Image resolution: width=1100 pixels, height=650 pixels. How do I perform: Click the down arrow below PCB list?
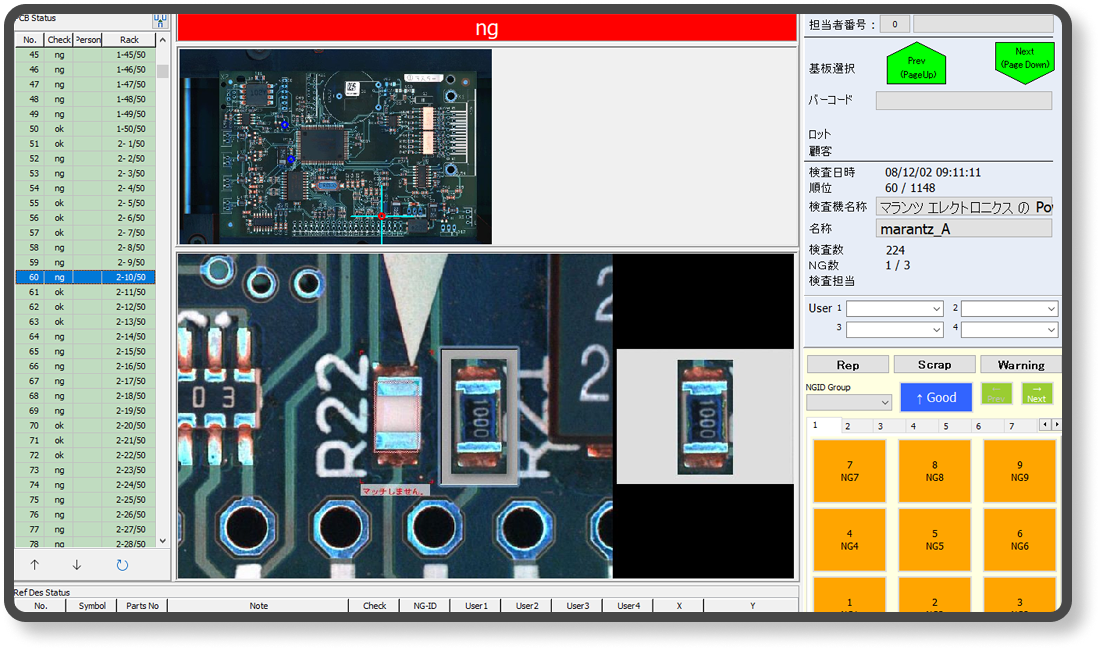tap(77, 565)
